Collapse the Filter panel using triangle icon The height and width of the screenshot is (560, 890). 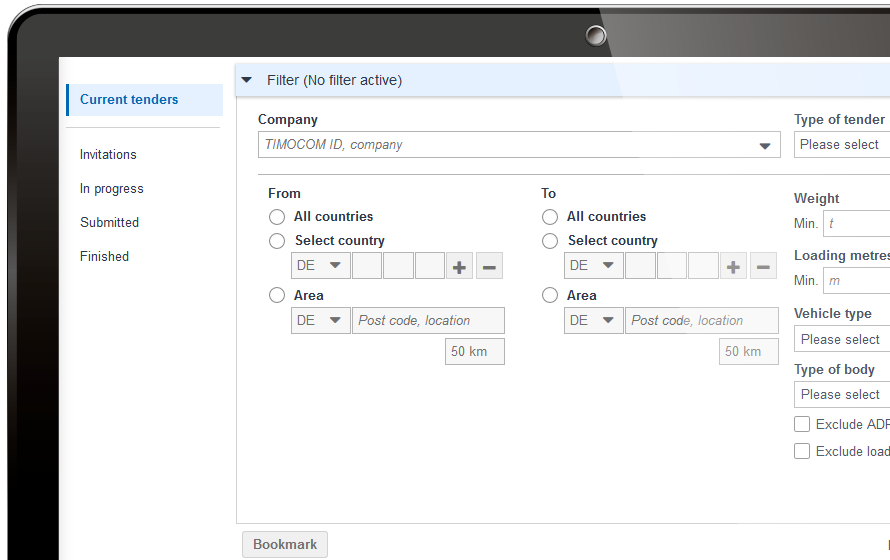pyautogui.click(x=247, y=80)
